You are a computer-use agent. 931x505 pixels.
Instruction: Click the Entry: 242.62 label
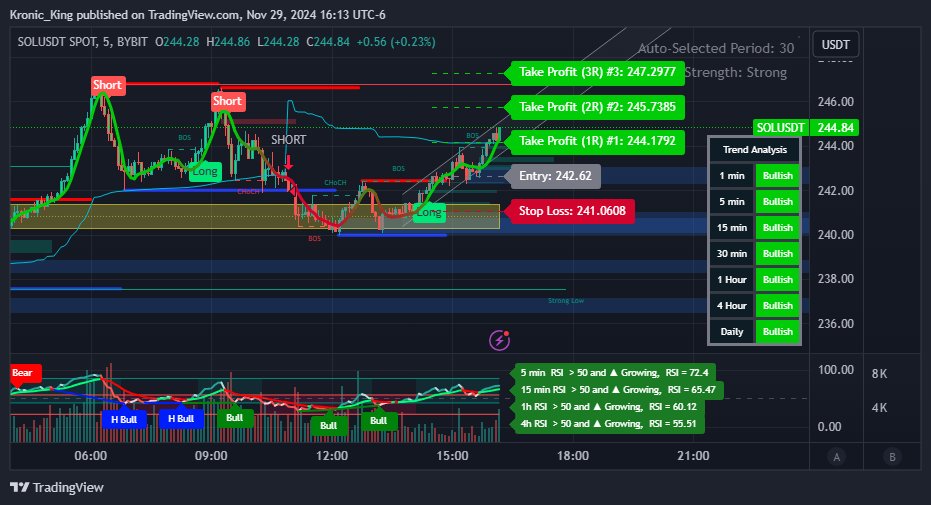coord(555,176)
